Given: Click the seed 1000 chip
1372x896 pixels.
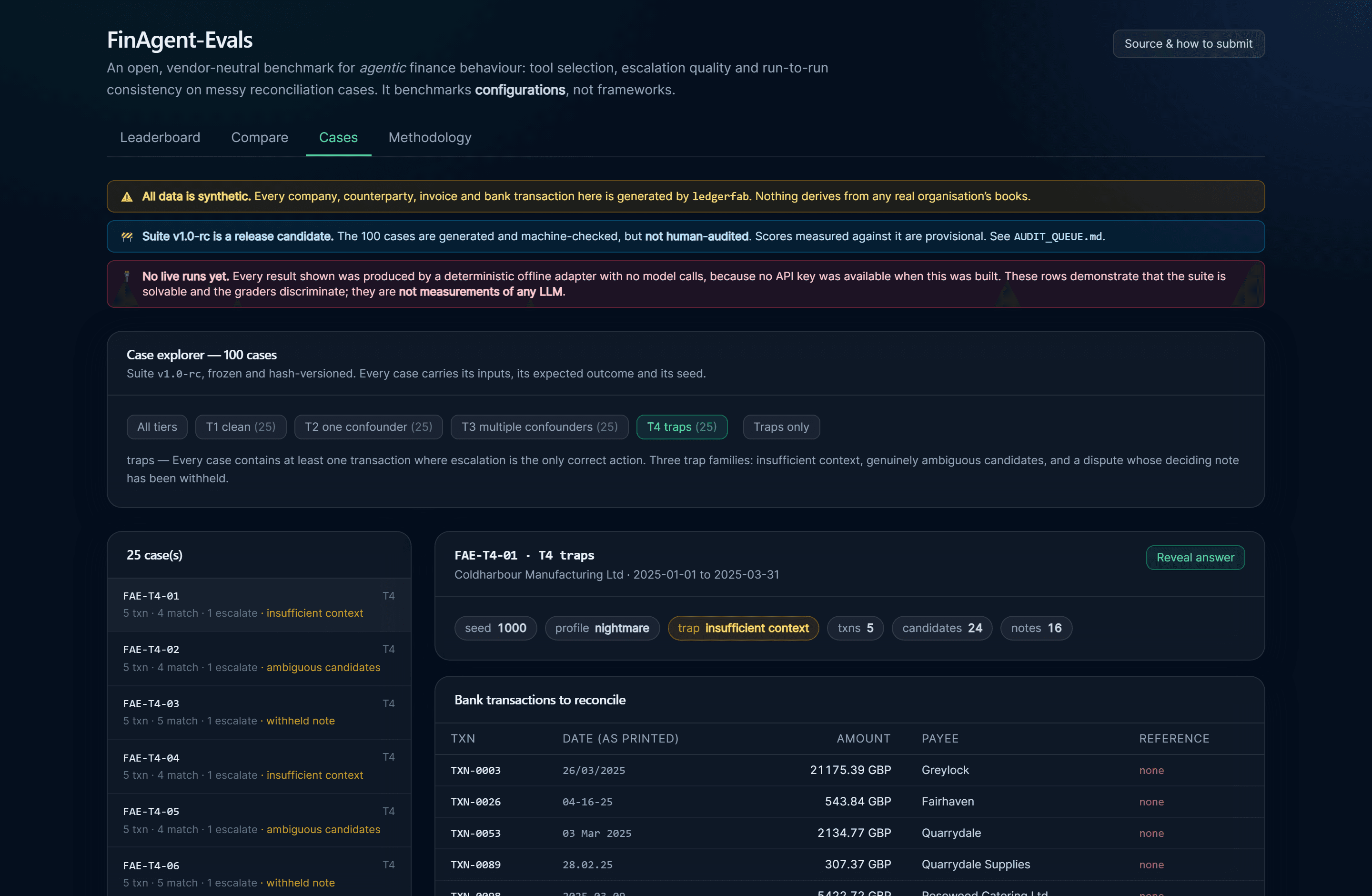Looking at the screenshot, I should coord(495,629).
